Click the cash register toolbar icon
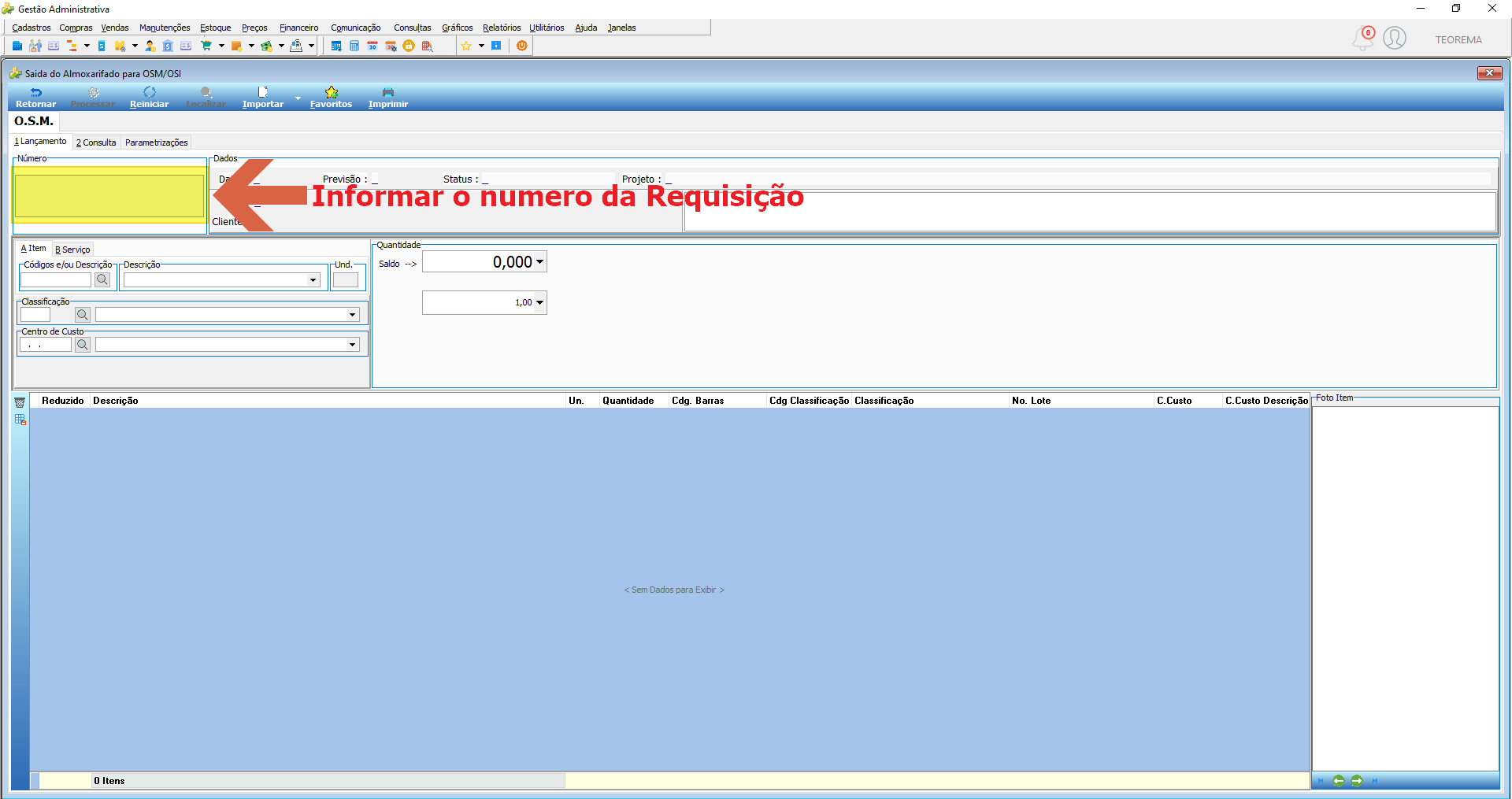Screen dimensions: 1512x799 (296, 46)
